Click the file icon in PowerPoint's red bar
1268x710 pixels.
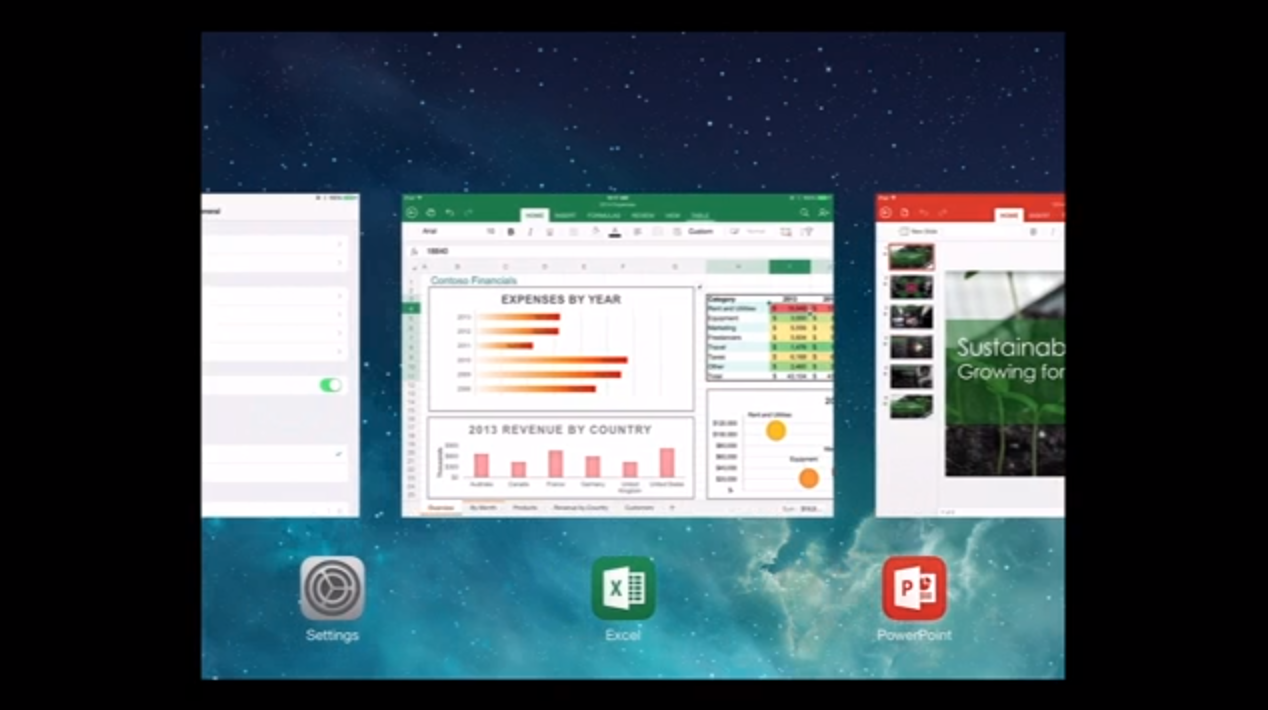tap(904, 213)
